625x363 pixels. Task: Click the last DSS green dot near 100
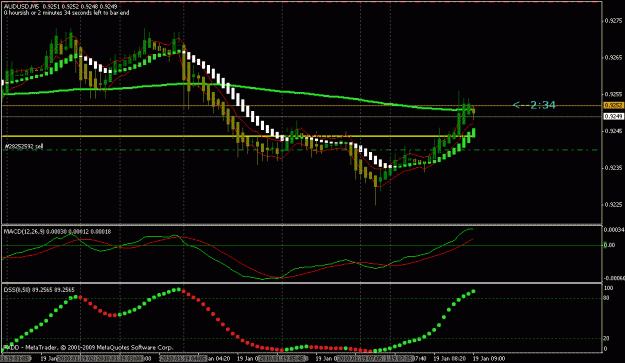(x=474, y=291)
